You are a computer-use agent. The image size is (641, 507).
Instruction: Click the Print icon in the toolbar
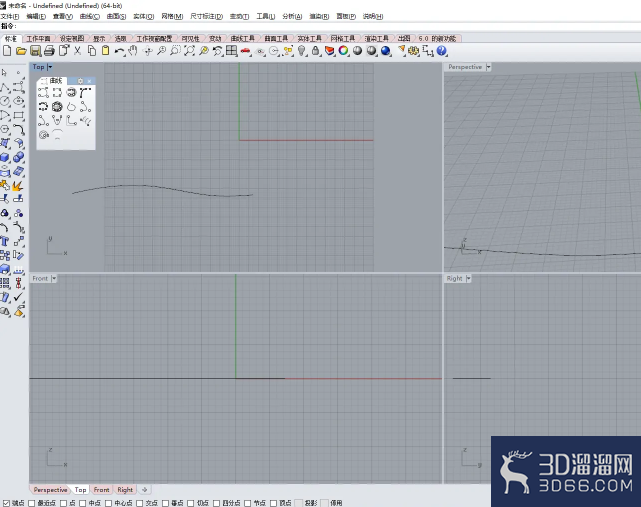(49, 51)
